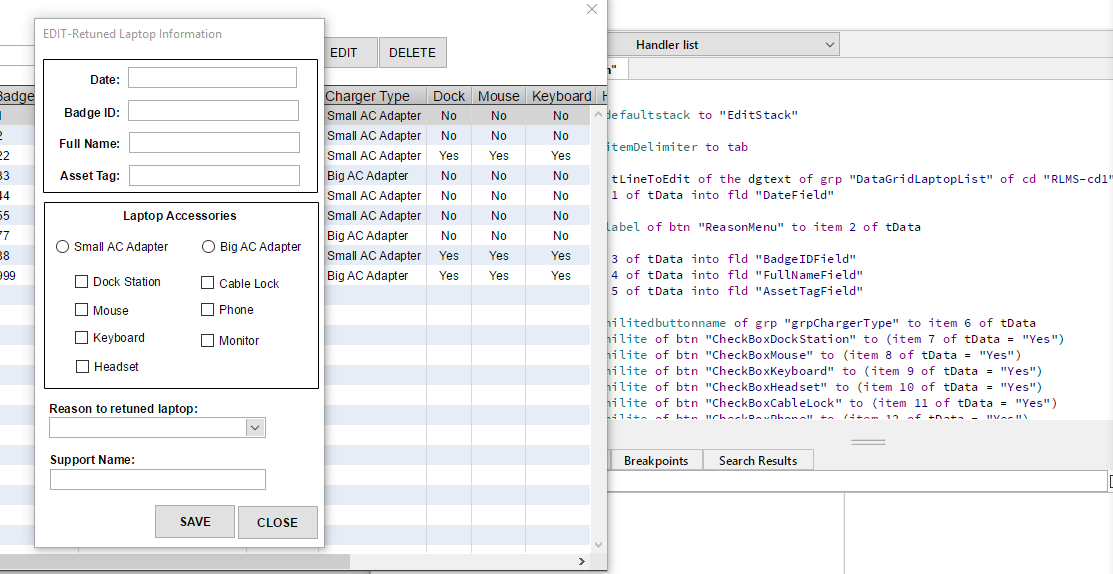This screenshot has width=1113, height=574.
Task: Click the EDIT button above grid
Action: tap(344, 53)
